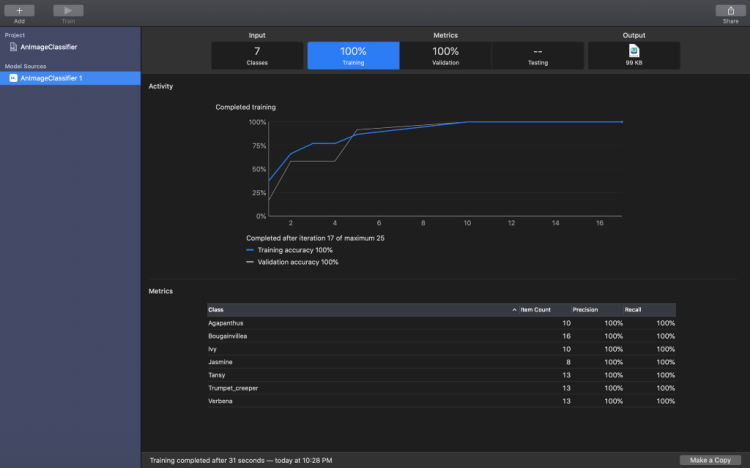Click the Make a Copy button

click(x=711, y=460)
